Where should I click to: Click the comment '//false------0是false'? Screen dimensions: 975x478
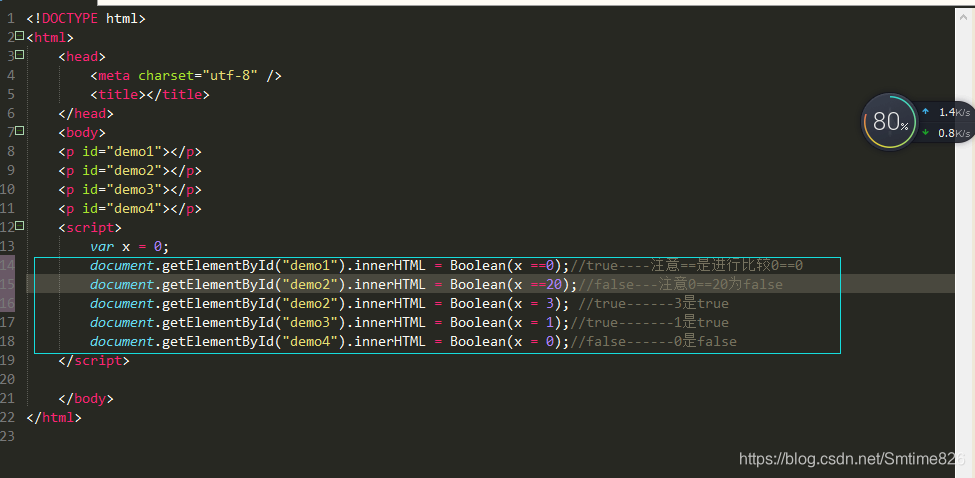pyautogui.click(x=654, y=341)
